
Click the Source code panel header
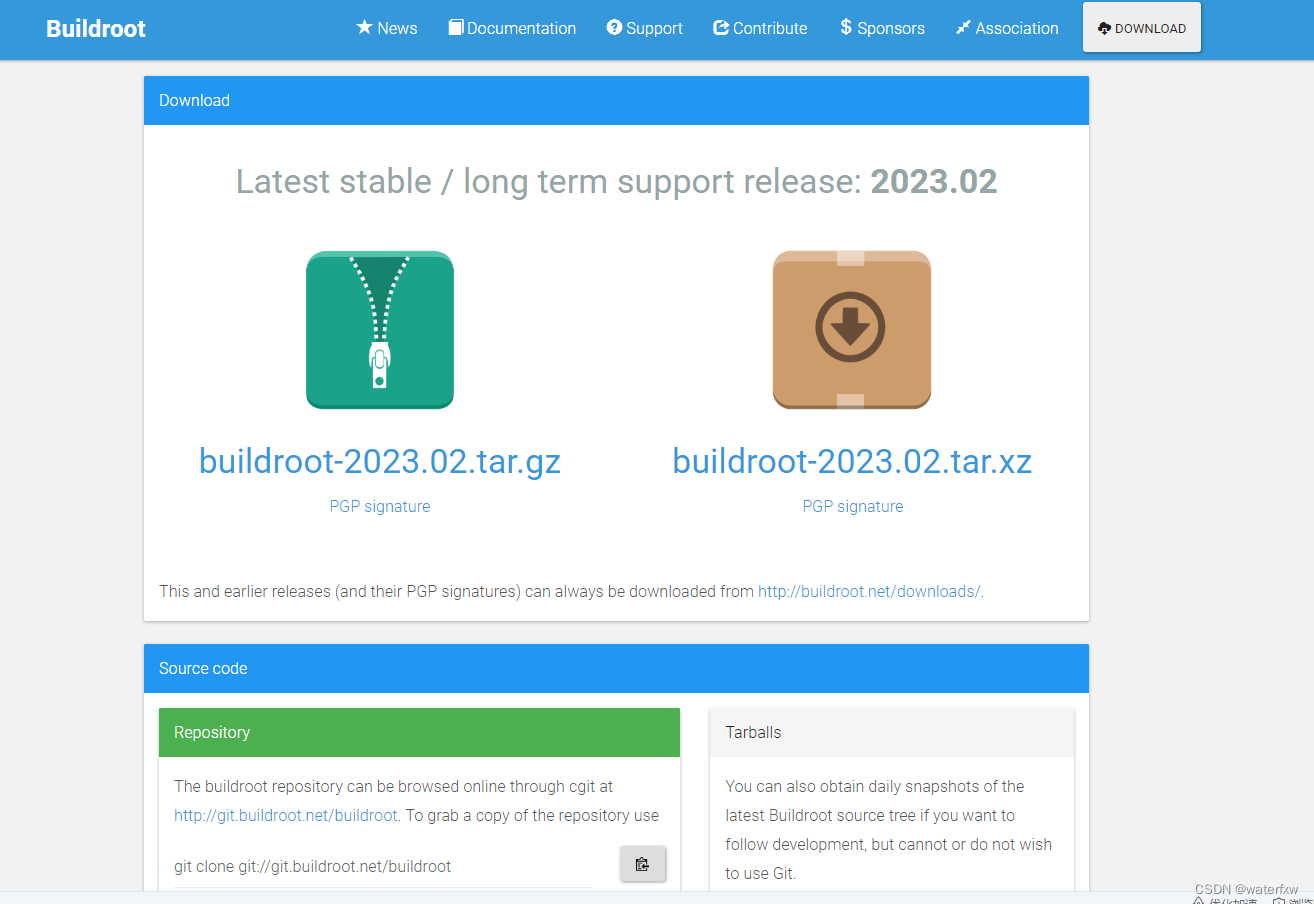coord(616,668)
